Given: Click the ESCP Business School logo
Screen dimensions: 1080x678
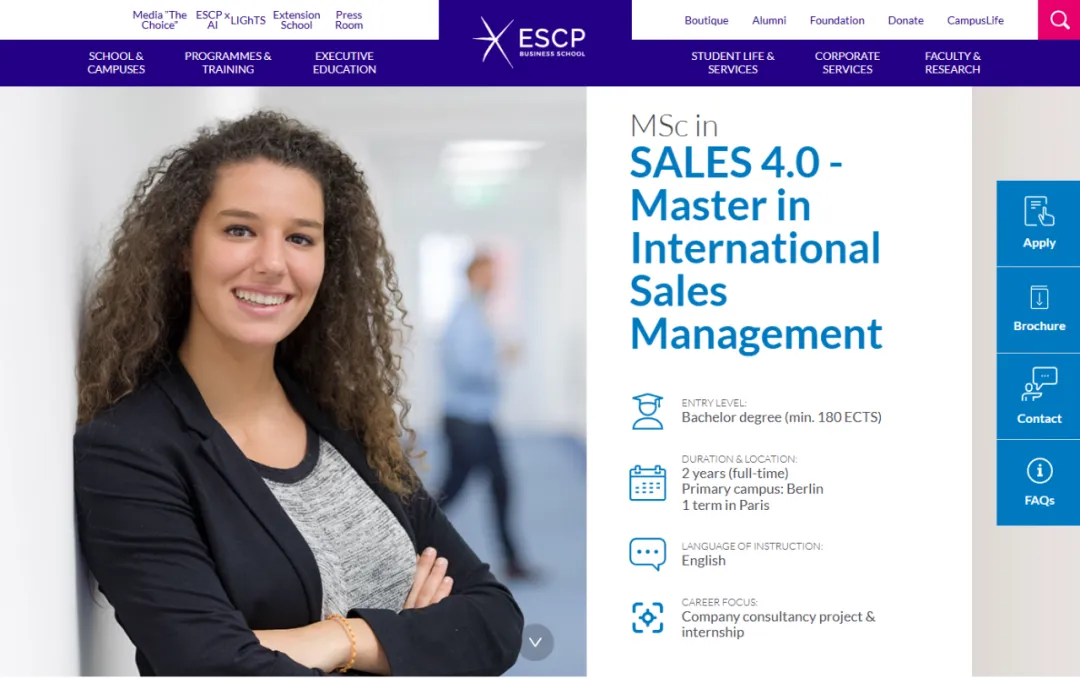Looking at the screenshot, I should (x=529, y=41).
